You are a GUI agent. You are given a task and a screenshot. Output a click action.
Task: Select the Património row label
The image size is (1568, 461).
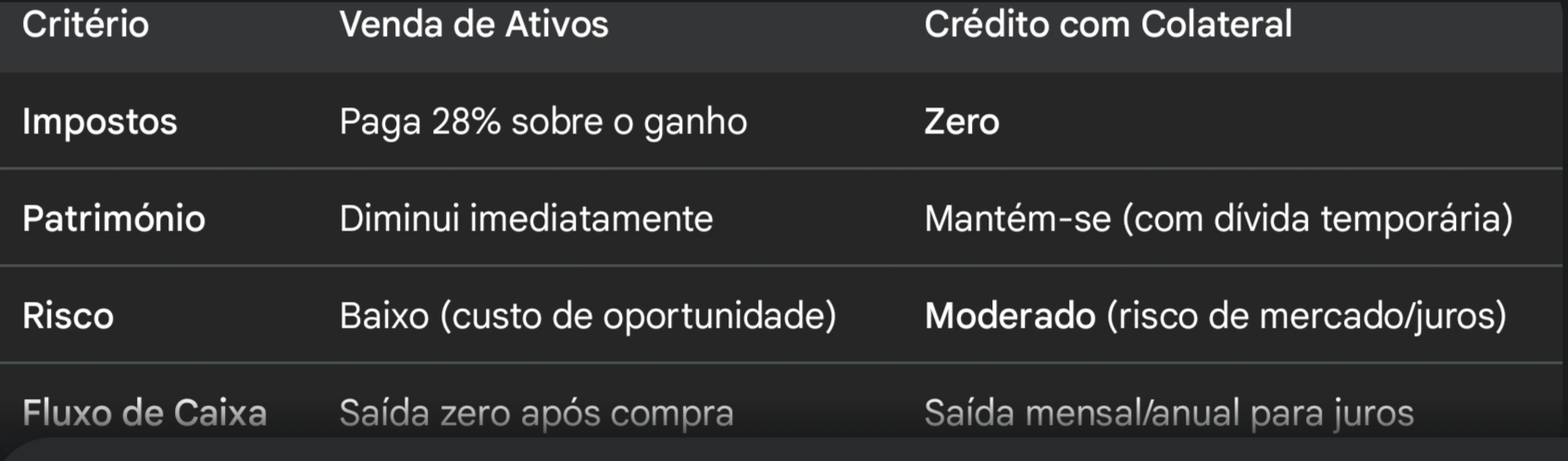click(114, 219)
